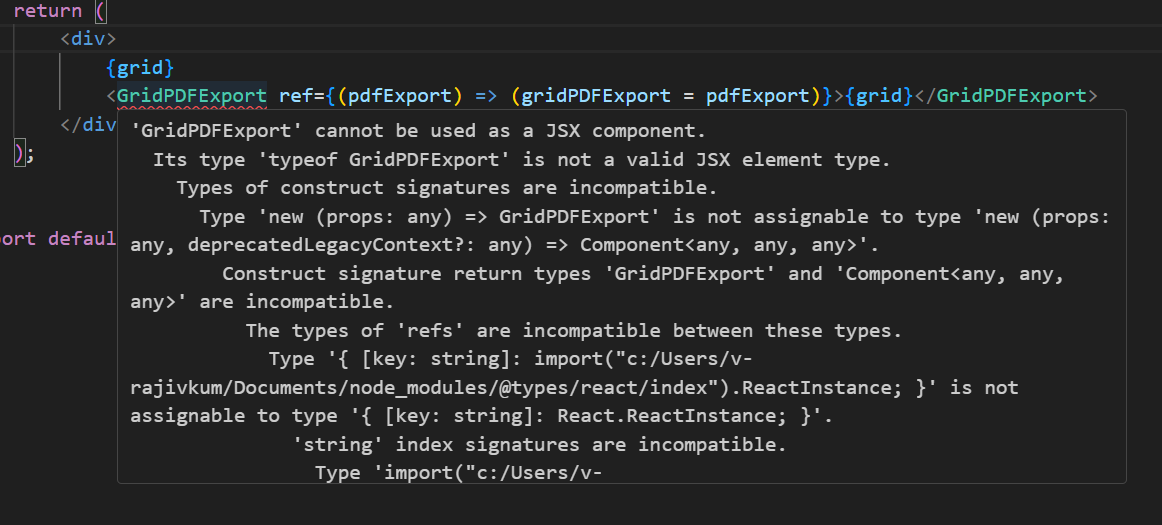Click the closing GridPDFExport tag

(1011, 96)
